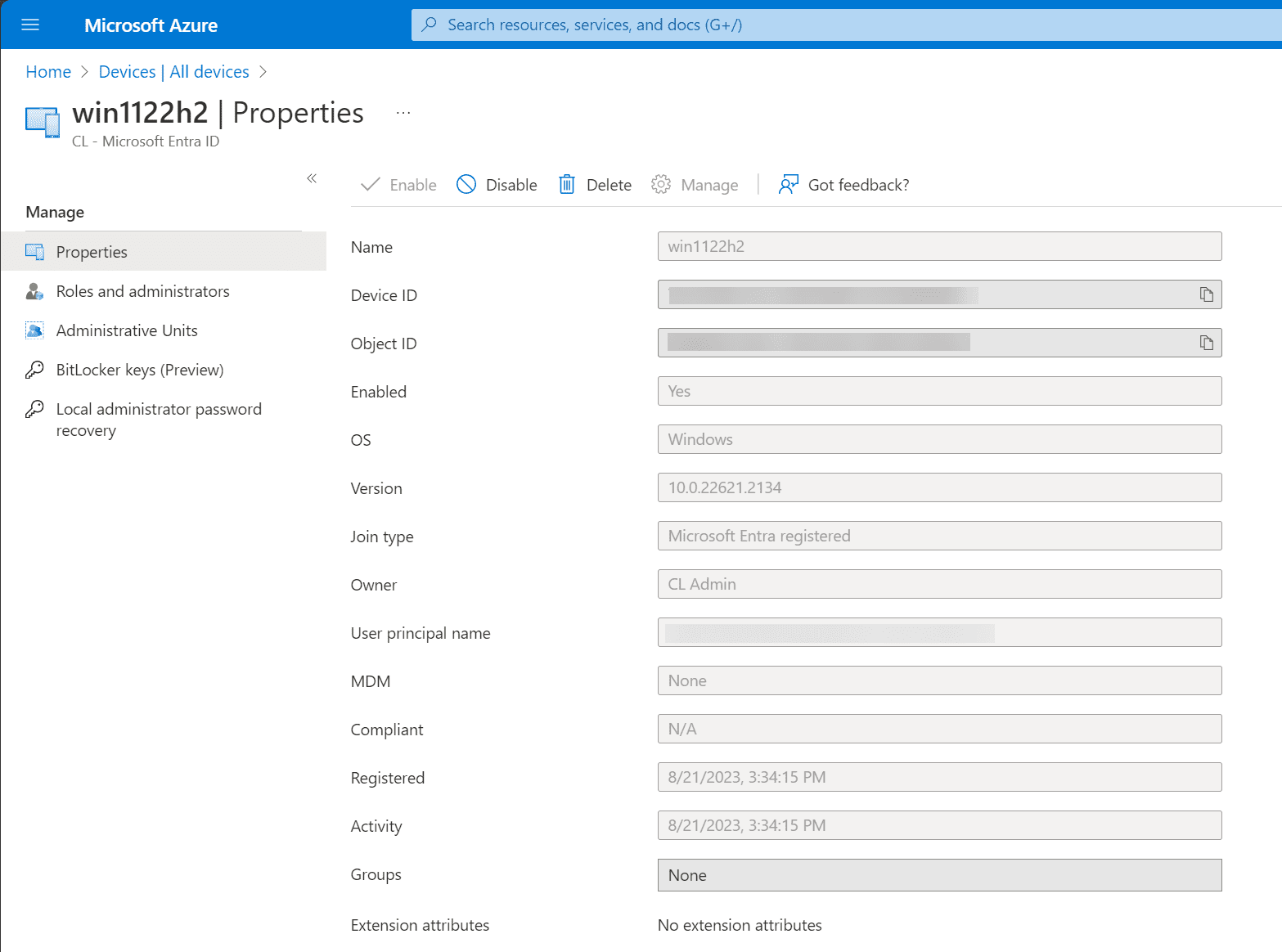1282x952 pixels.
Task: Click the Manage gear icon
Action: coord(661,185)
